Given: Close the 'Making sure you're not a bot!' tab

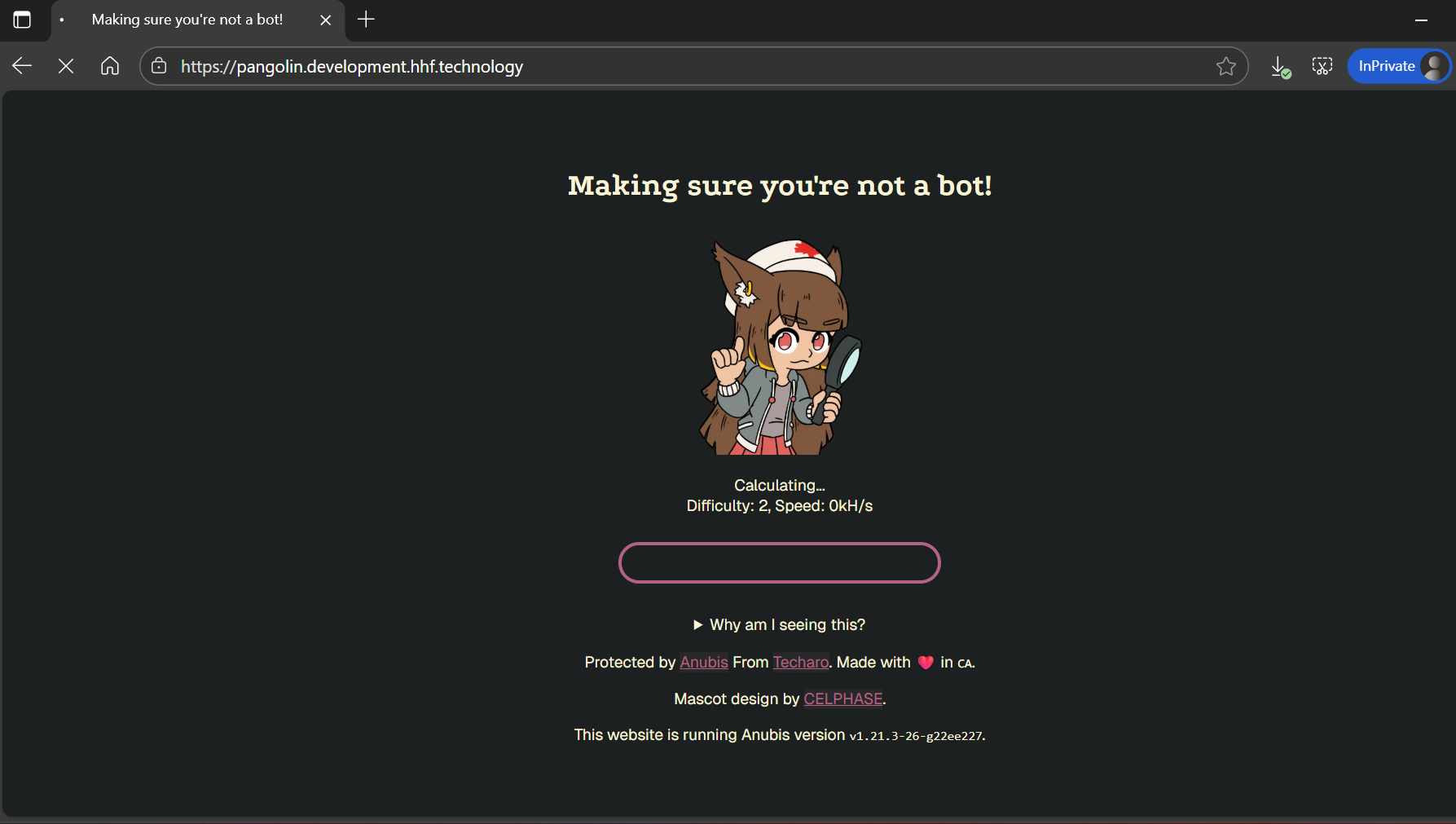Looking at the screenshot, I should (x=325, y=20).
